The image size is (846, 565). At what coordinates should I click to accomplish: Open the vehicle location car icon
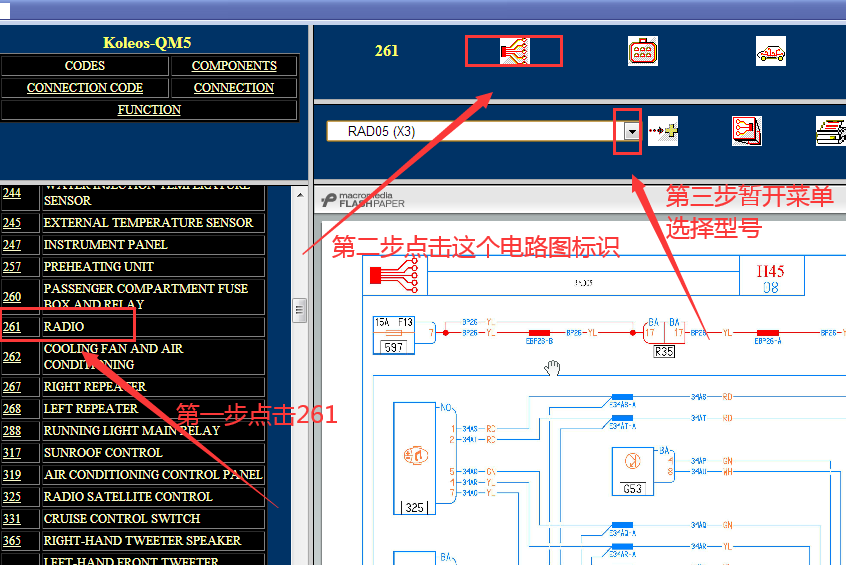point(771,51)
